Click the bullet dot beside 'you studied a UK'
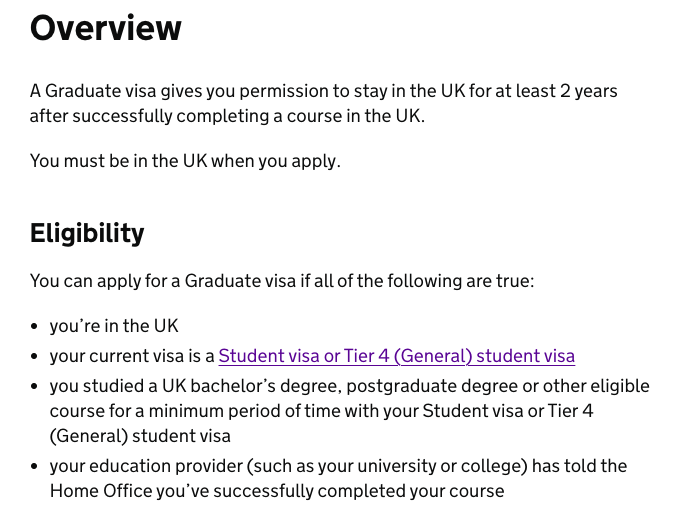The image size is (686, 518). pyautogui.click(x=35, y=387)
